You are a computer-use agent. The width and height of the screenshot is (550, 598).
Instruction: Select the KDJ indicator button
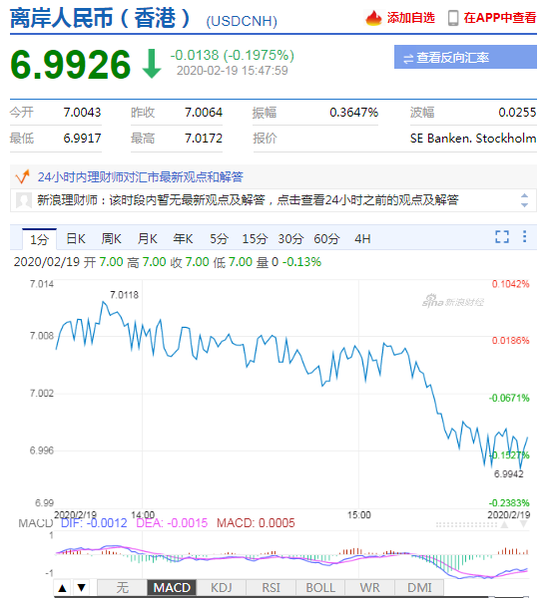point(221,588)
